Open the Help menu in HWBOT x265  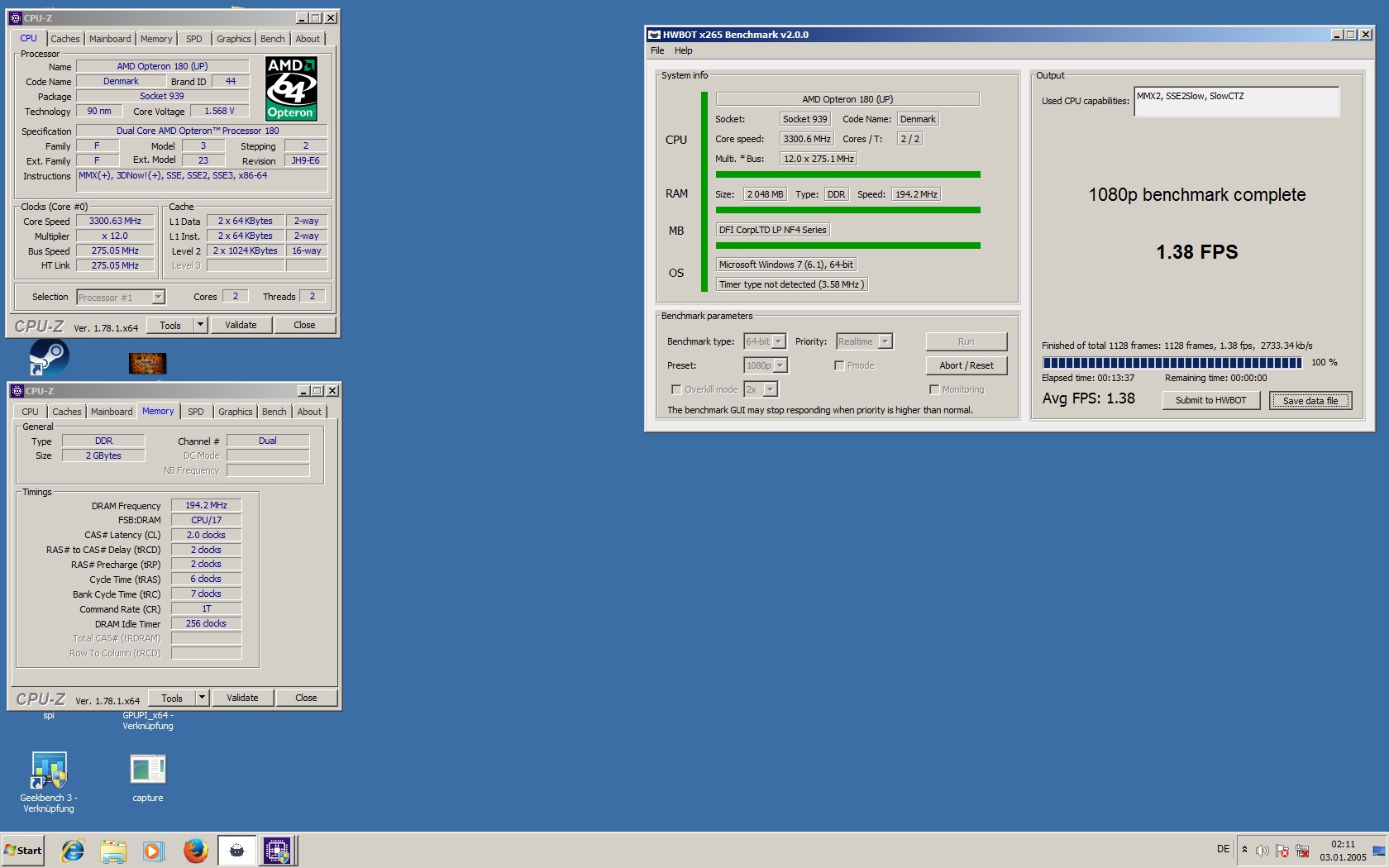[683, 50]
